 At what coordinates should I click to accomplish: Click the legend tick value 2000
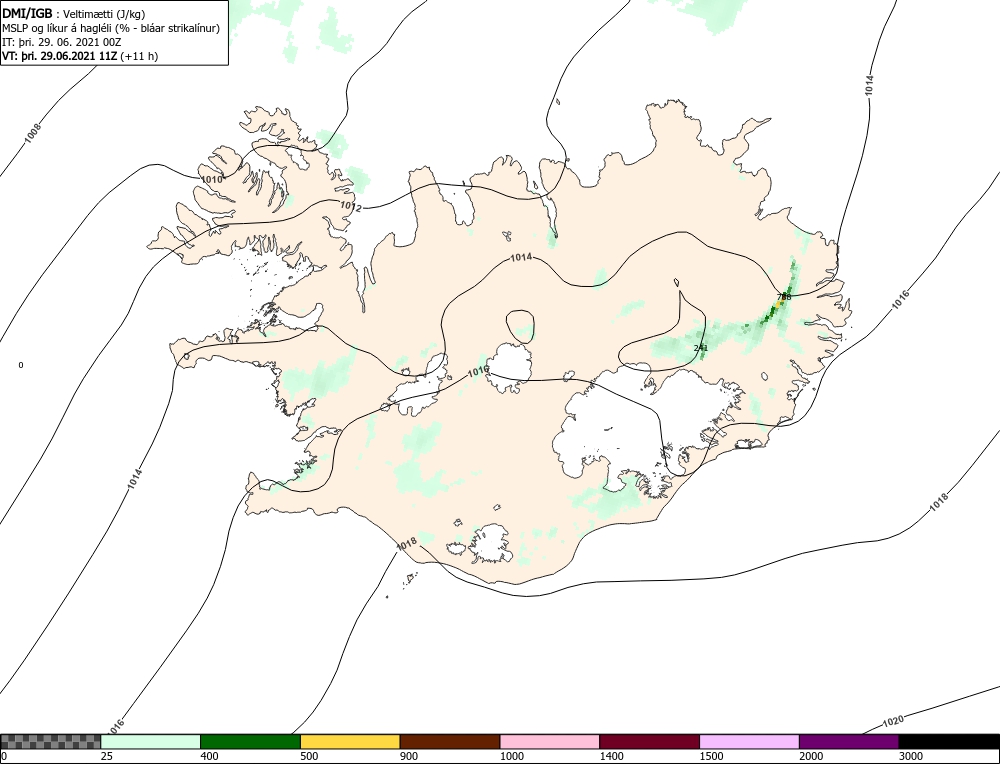pos(811,756)
